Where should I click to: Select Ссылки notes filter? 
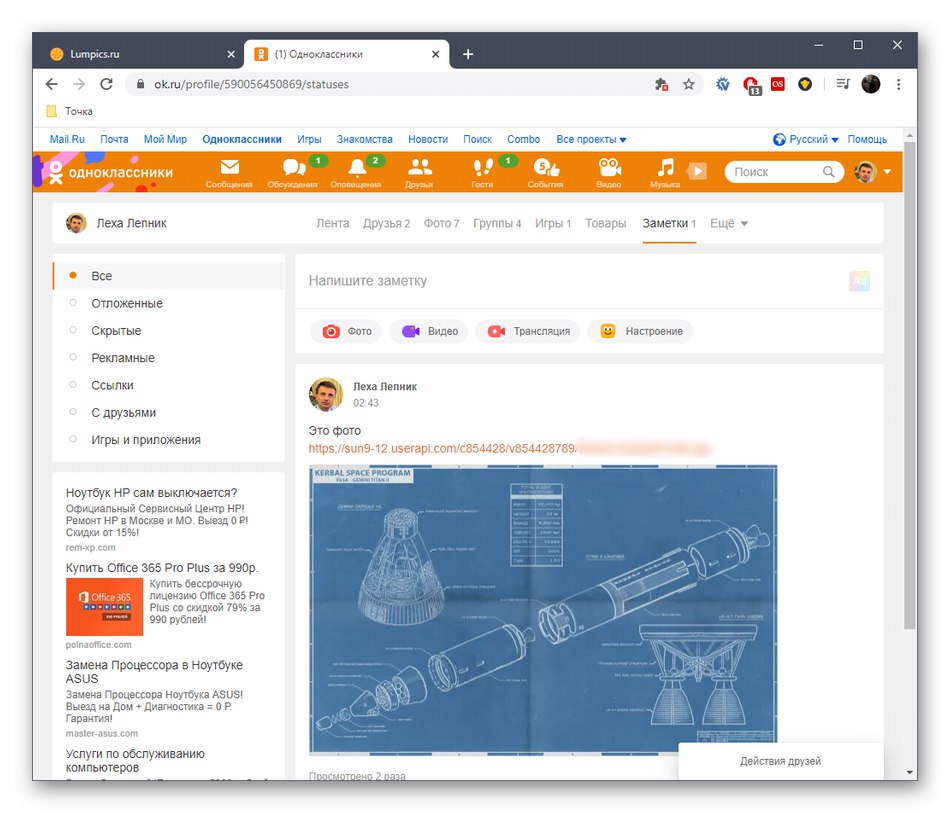click(169, 385)
